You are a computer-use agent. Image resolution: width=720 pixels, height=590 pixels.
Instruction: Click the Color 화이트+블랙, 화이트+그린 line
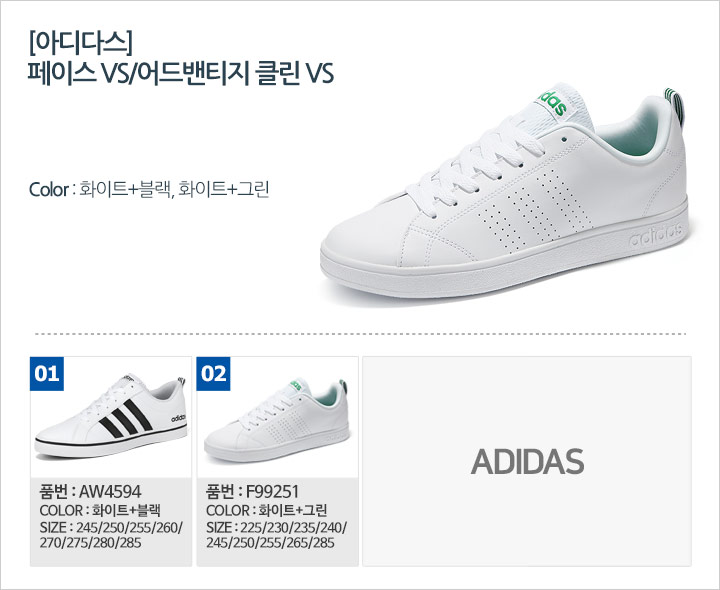tap(149, 189)
